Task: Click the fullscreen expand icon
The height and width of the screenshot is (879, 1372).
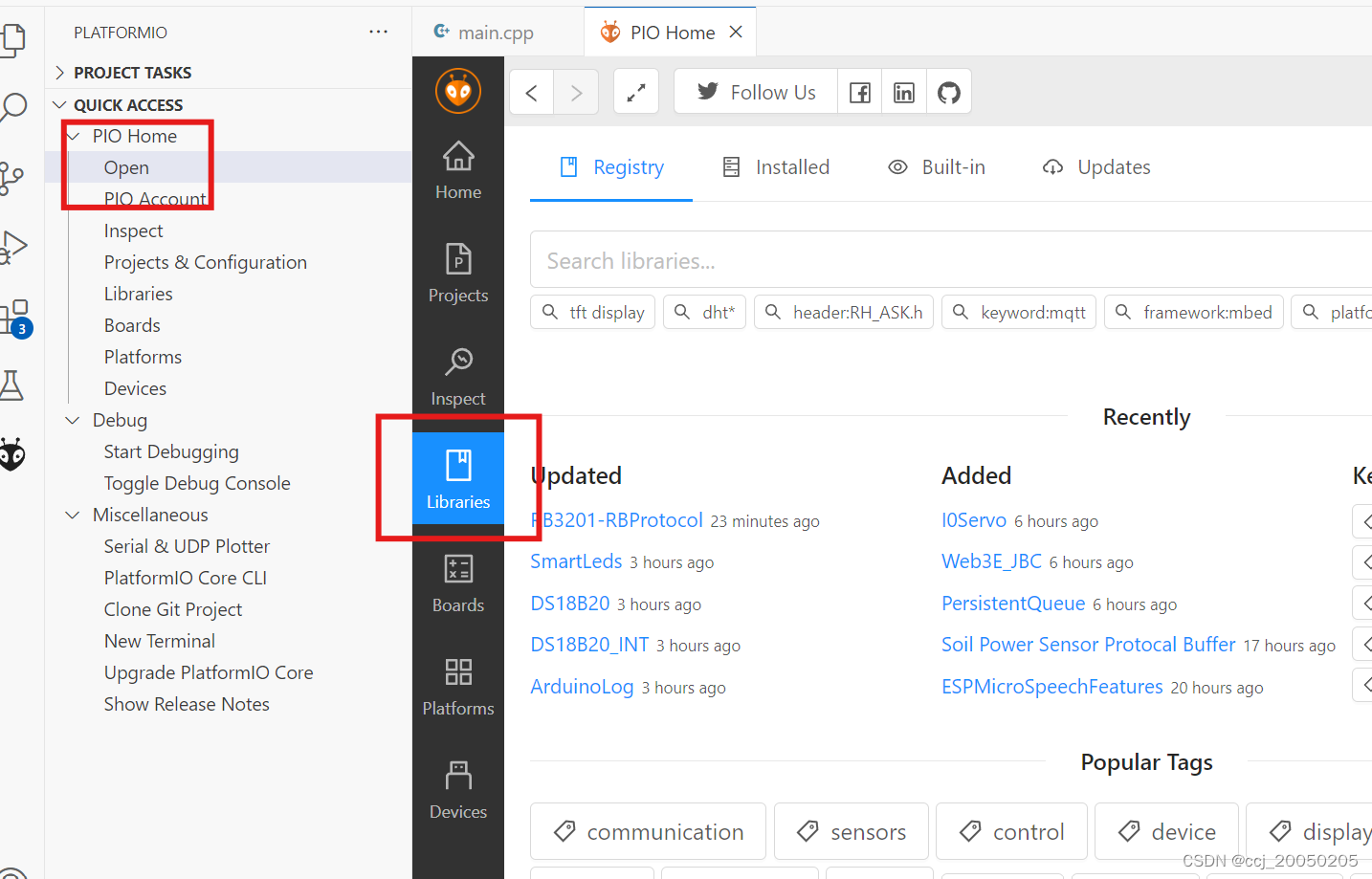Action: 635,91
